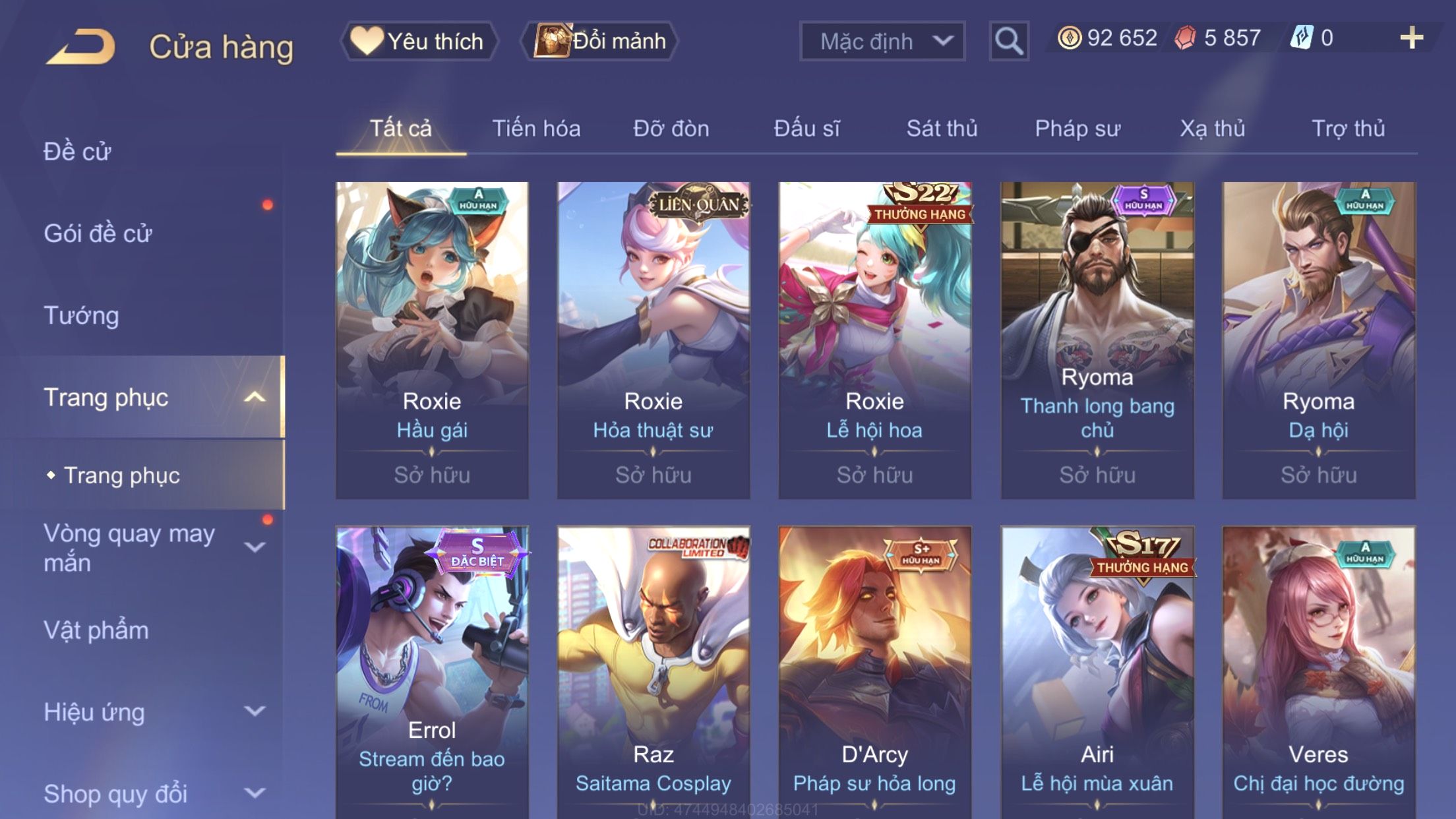
Task: Select the Raz Saitama Cosplay skin card
Action: pos(653,672)
